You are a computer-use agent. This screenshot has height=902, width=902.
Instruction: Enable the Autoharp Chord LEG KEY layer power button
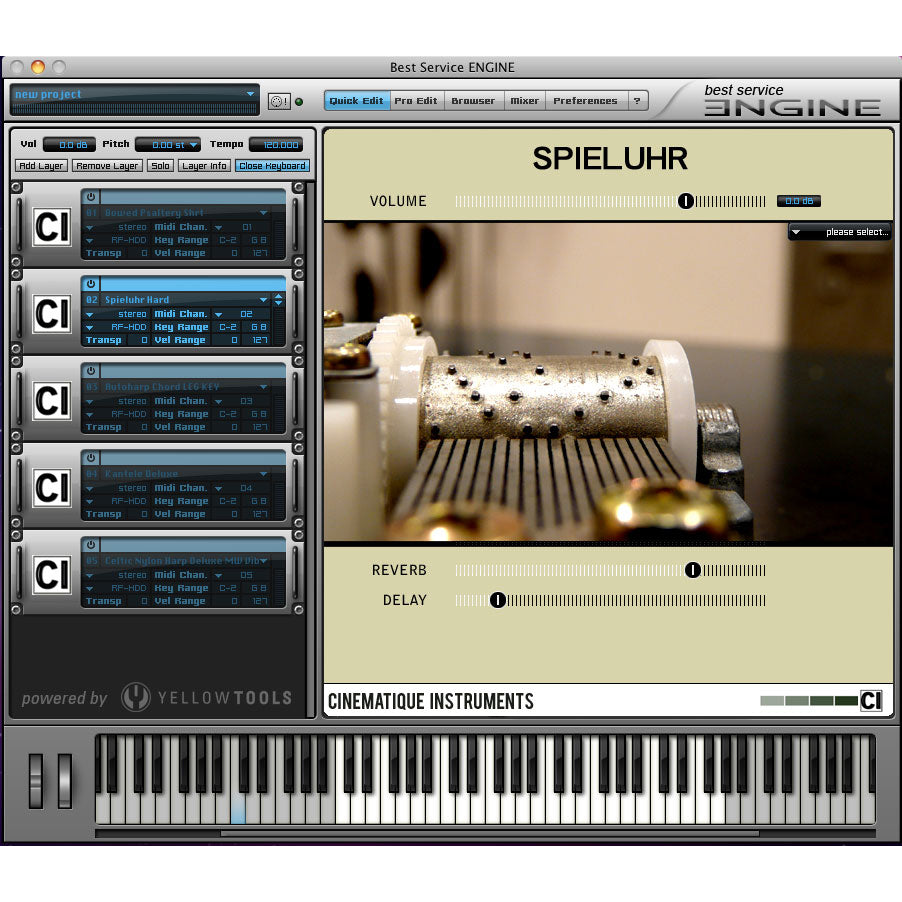[x=90, y=371]
